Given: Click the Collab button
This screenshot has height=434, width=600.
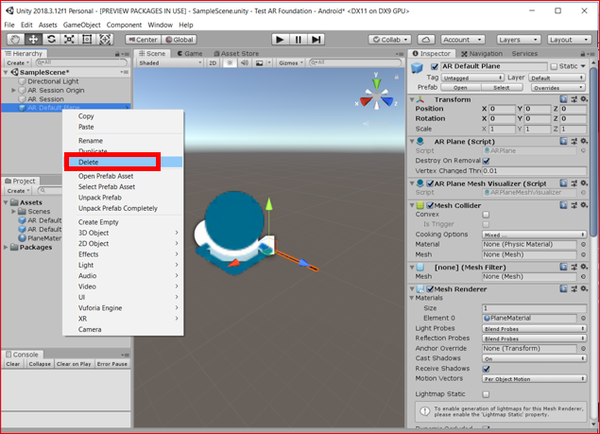Looking at the screenshot, I should pyautogui.click(x=390, y=39).
